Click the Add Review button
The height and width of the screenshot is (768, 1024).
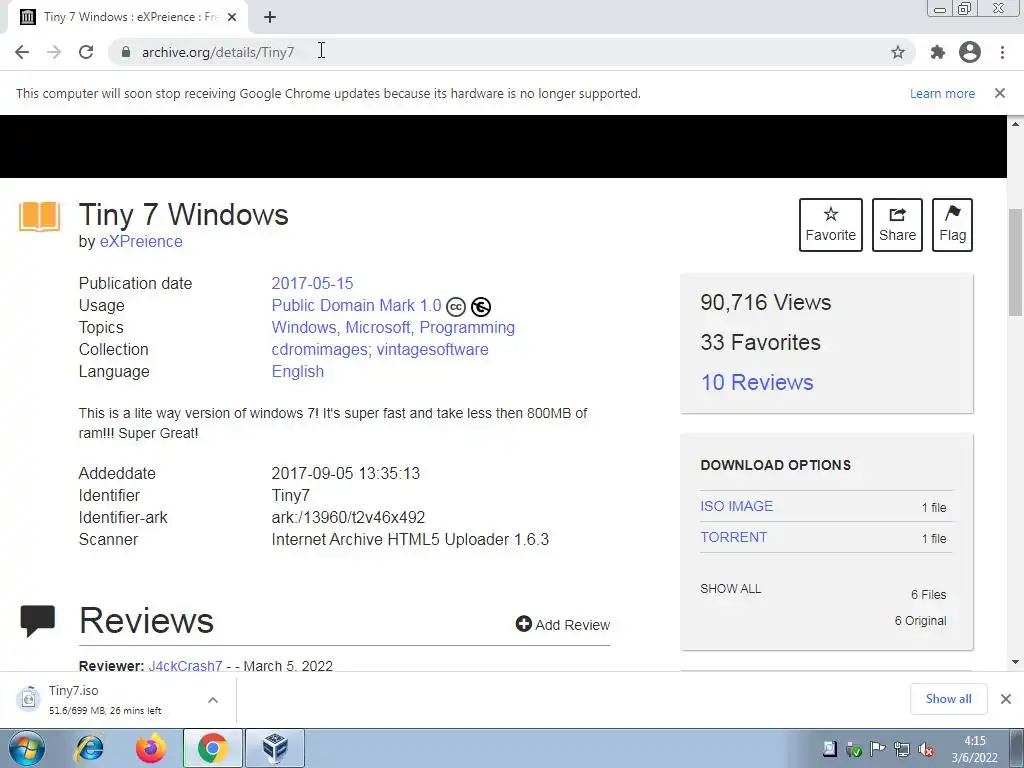pos(563,625)
